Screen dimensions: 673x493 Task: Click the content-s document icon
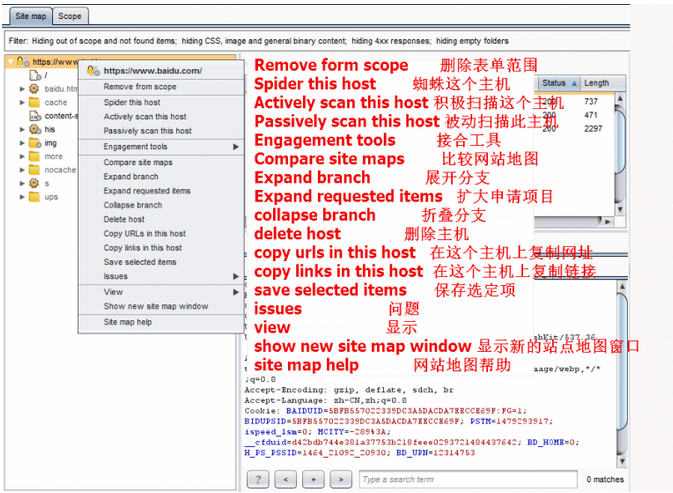[x=35, y=116]
